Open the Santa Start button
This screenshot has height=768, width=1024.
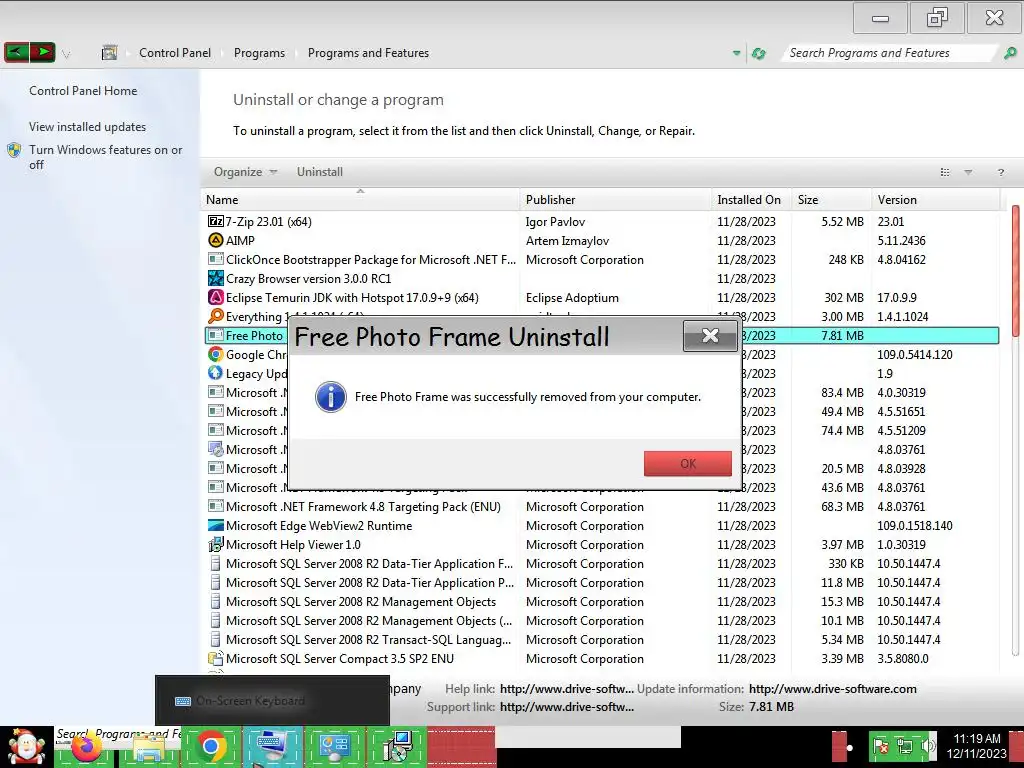[26, 747]
